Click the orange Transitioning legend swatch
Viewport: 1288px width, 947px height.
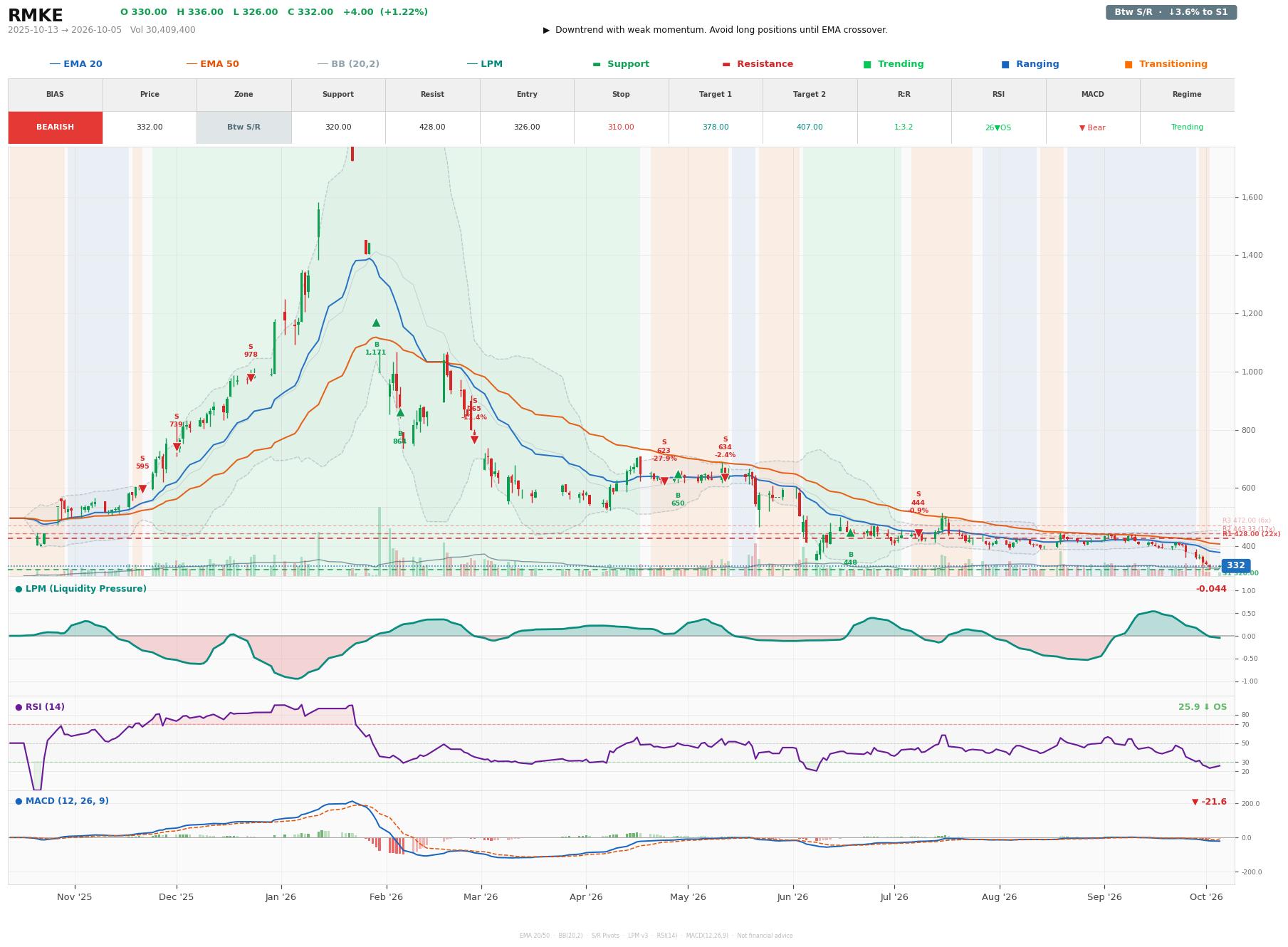pos(1129,64)
